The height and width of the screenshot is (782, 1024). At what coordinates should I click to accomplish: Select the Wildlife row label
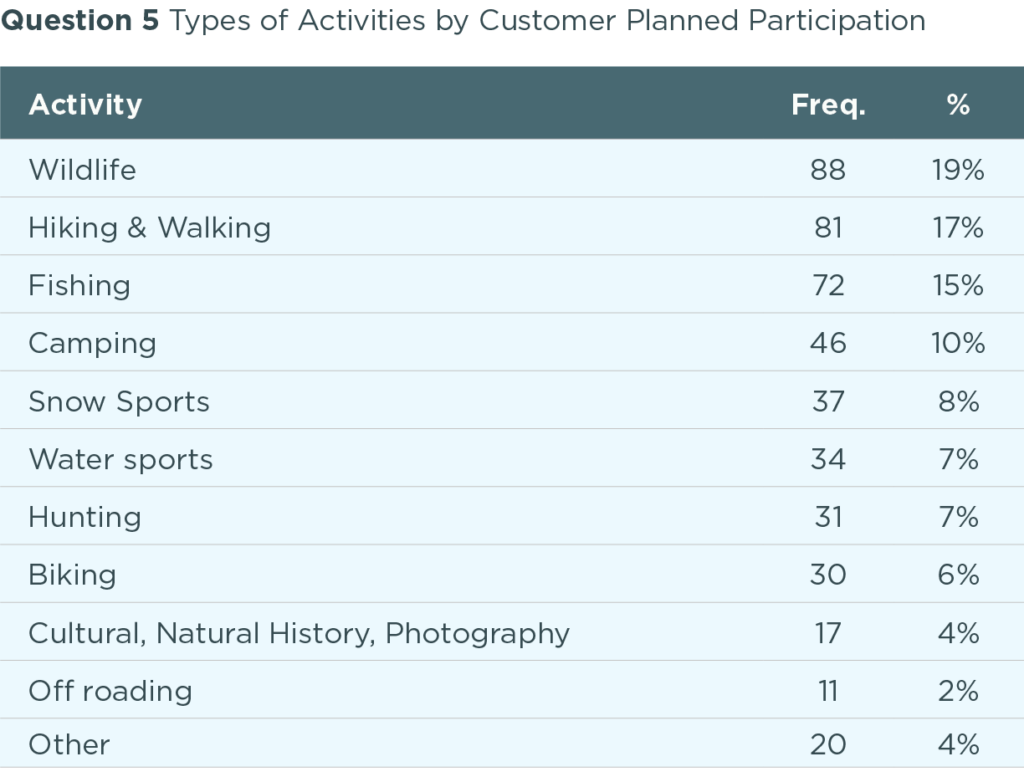click(x=82, y=170)
